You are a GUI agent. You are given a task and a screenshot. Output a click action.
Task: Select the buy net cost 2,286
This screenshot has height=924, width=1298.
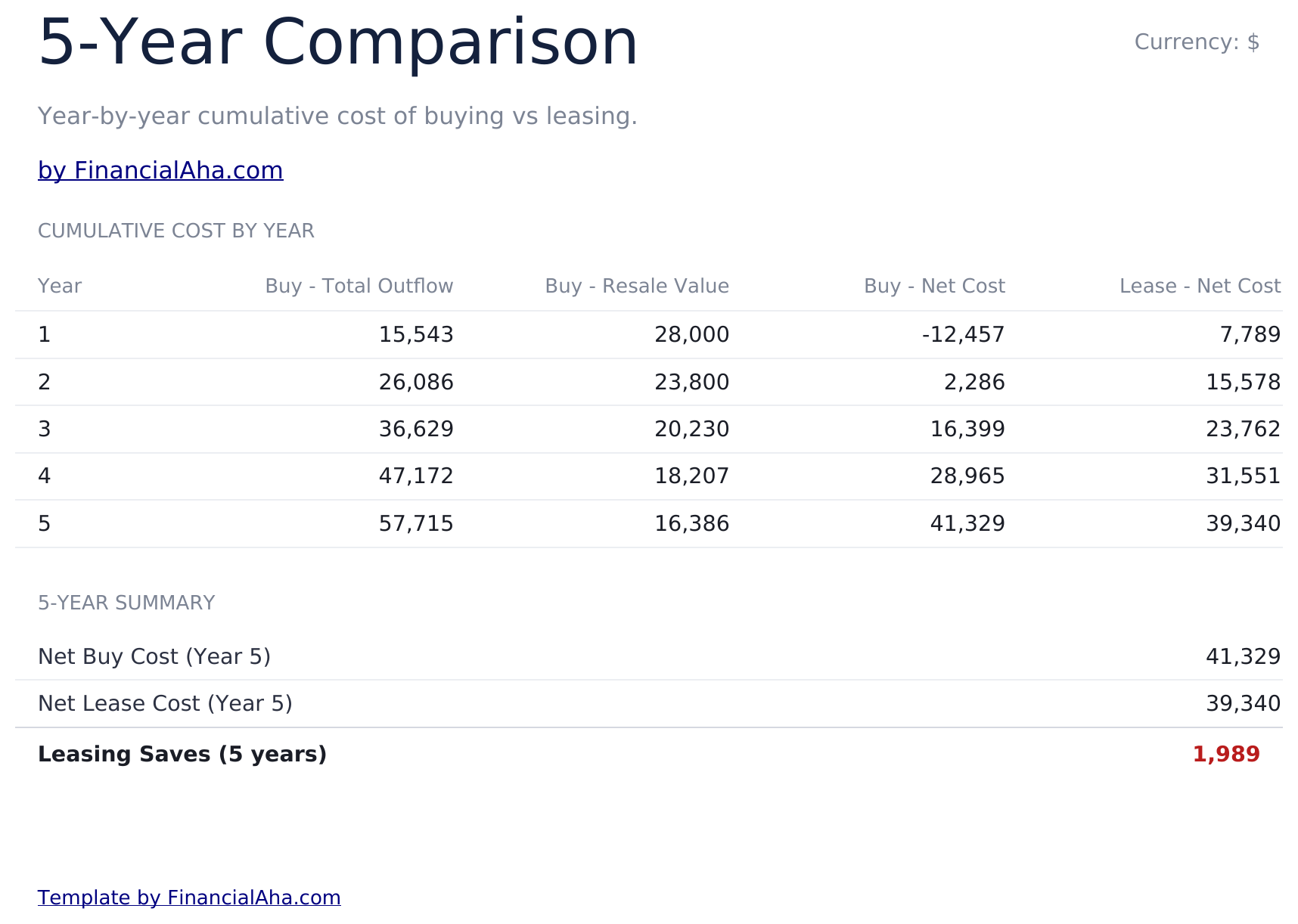(x=975, y=383)
